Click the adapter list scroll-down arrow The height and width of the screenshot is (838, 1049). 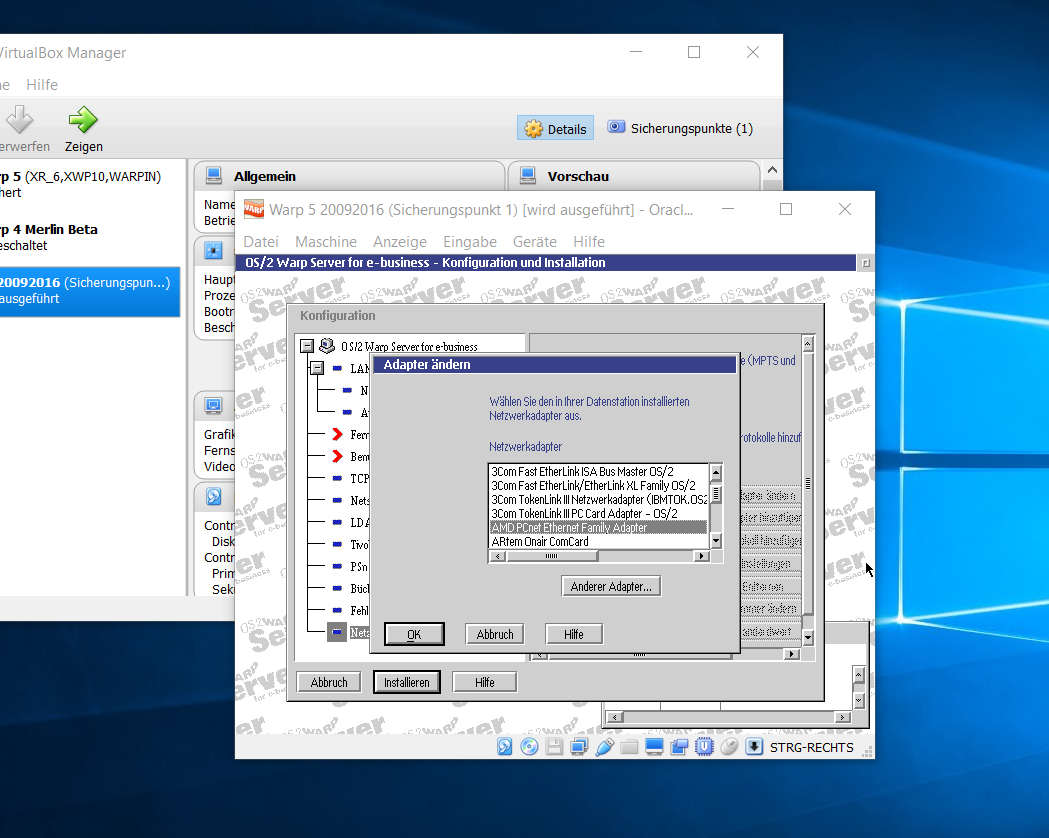(716, 540)
